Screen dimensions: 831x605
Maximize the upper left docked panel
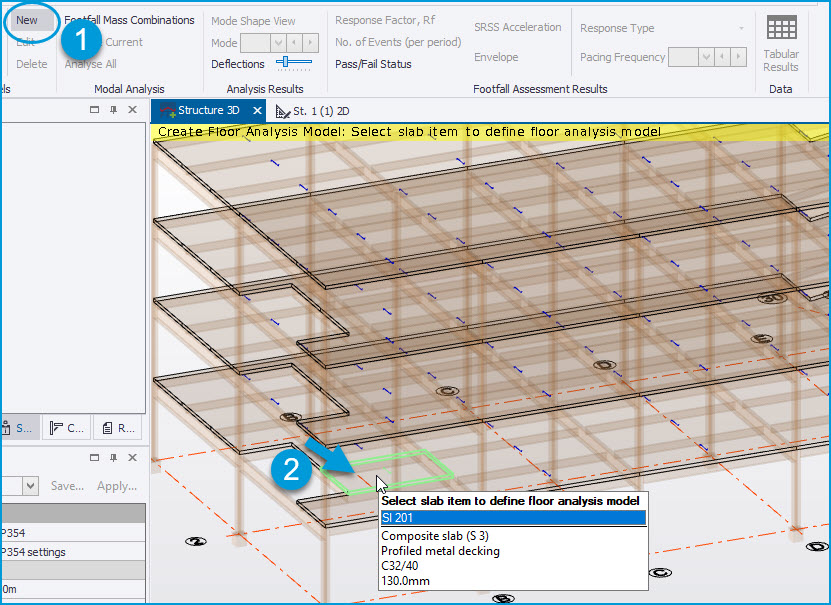click(x=94, y=110)
